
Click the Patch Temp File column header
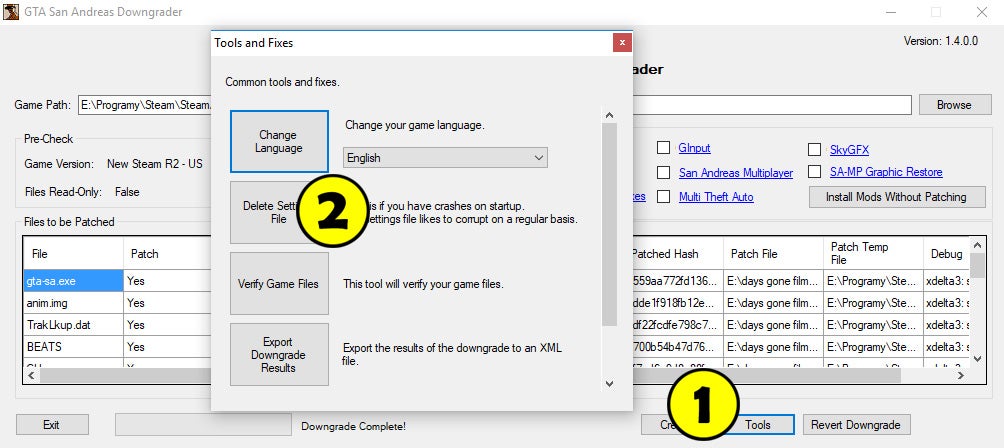[873, 253]
